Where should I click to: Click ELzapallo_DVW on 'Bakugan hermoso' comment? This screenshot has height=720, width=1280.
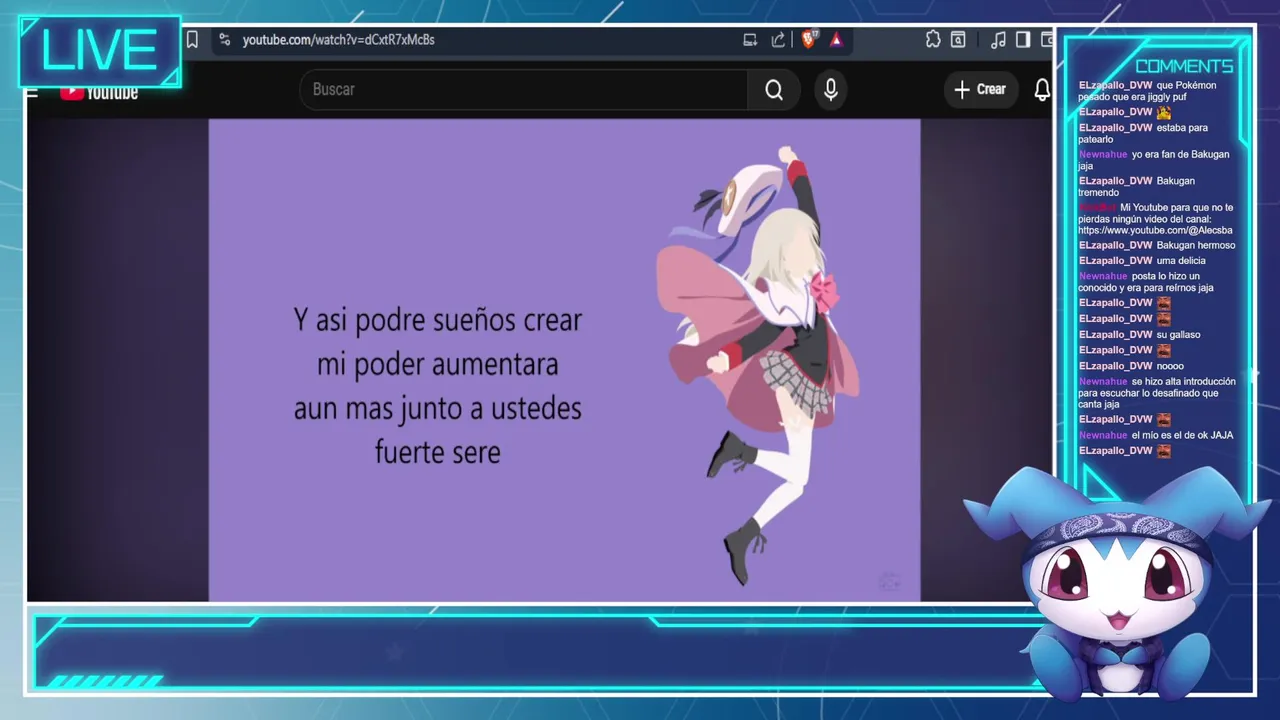pyautogui.click(x=1115, y=245)
